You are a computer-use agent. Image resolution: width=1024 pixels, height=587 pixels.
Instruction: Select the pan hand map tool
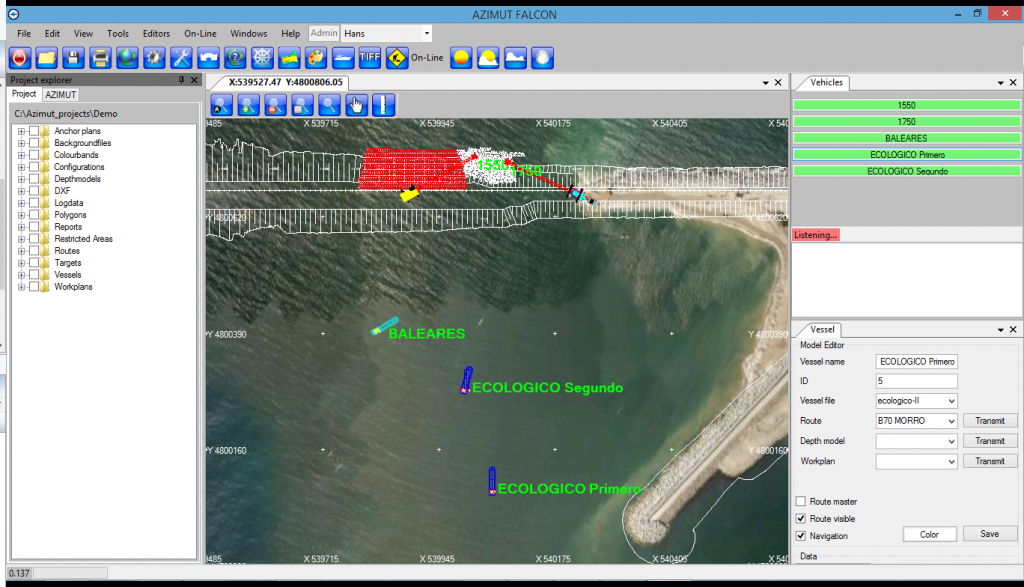click(357, 104)
